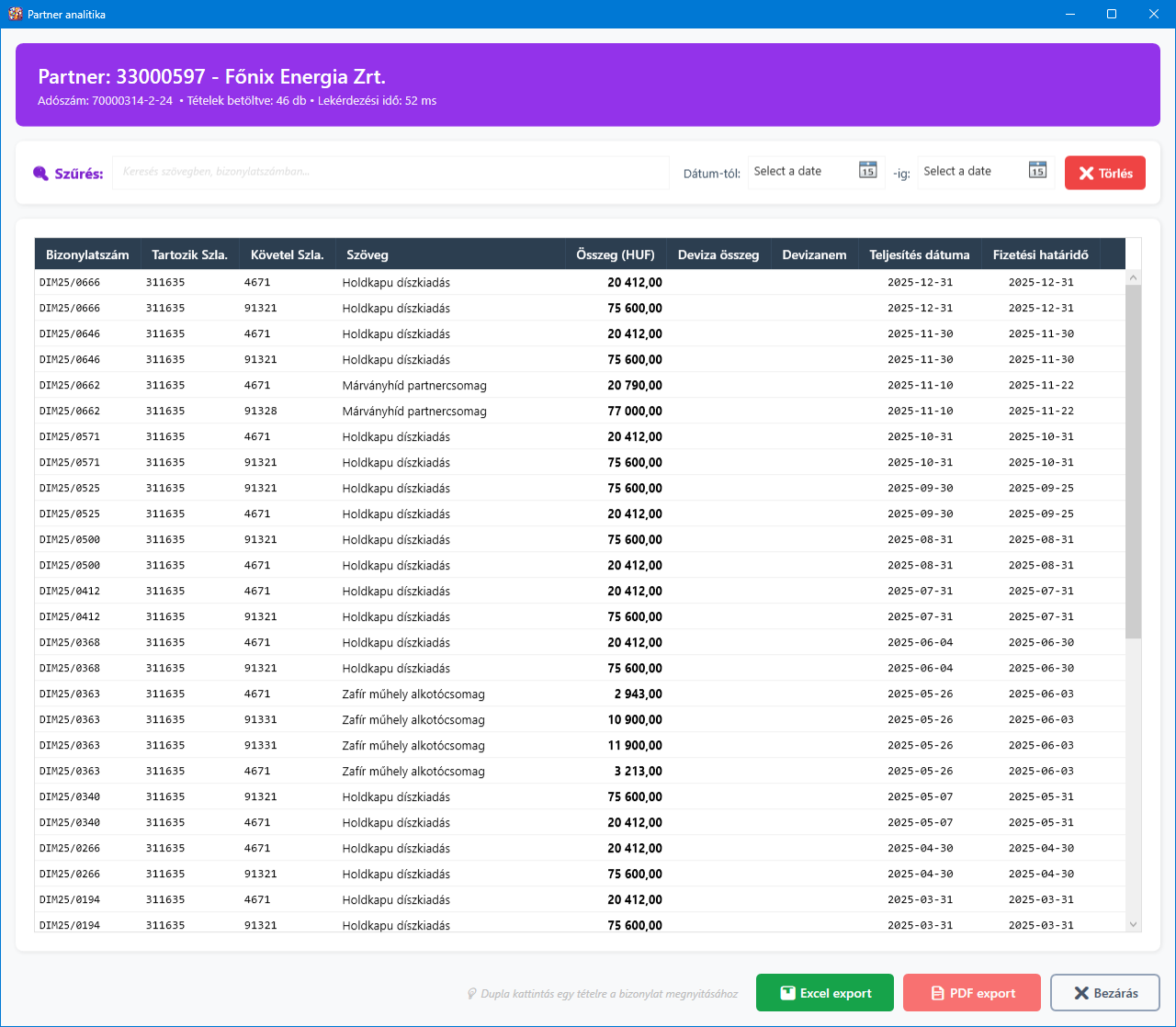Click the Dátum-tól date input field
Viewport: 1176px width, 1027px height.
tap(801, 172)
